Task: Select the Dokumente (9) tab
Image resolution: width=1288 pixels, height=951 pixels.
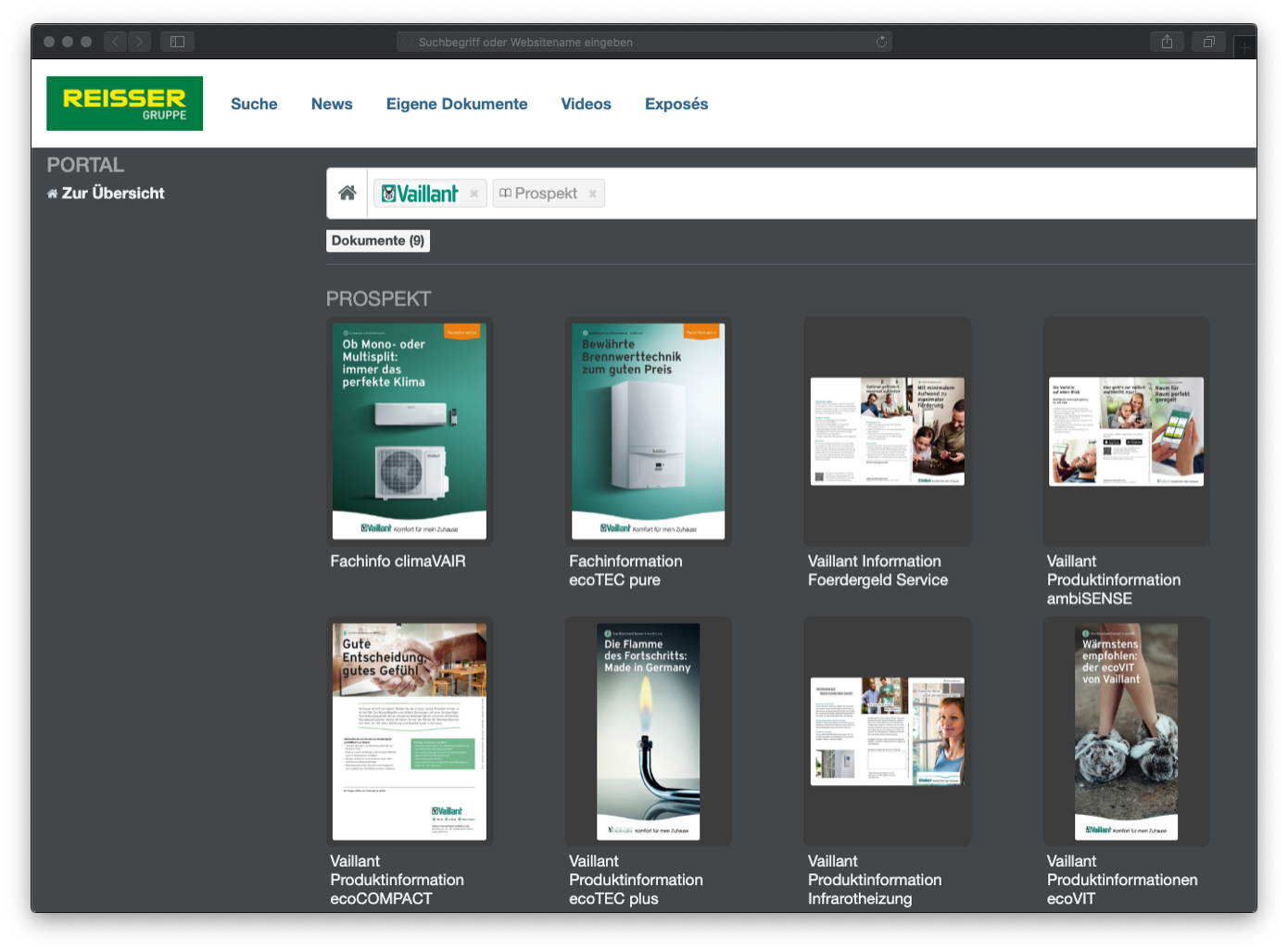Action: (x=378, y=241)
